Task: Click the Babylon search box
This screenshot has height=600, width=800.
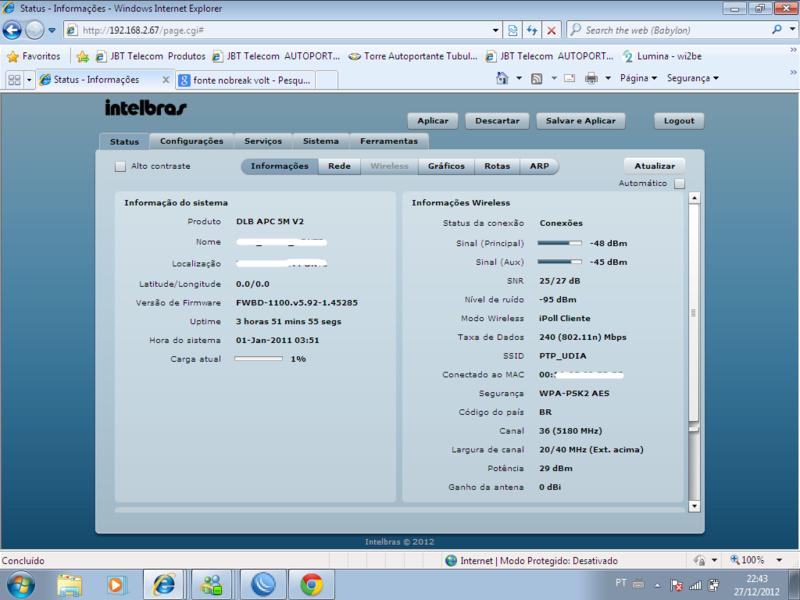Action: pyautogui.click(x=668, y=30)
